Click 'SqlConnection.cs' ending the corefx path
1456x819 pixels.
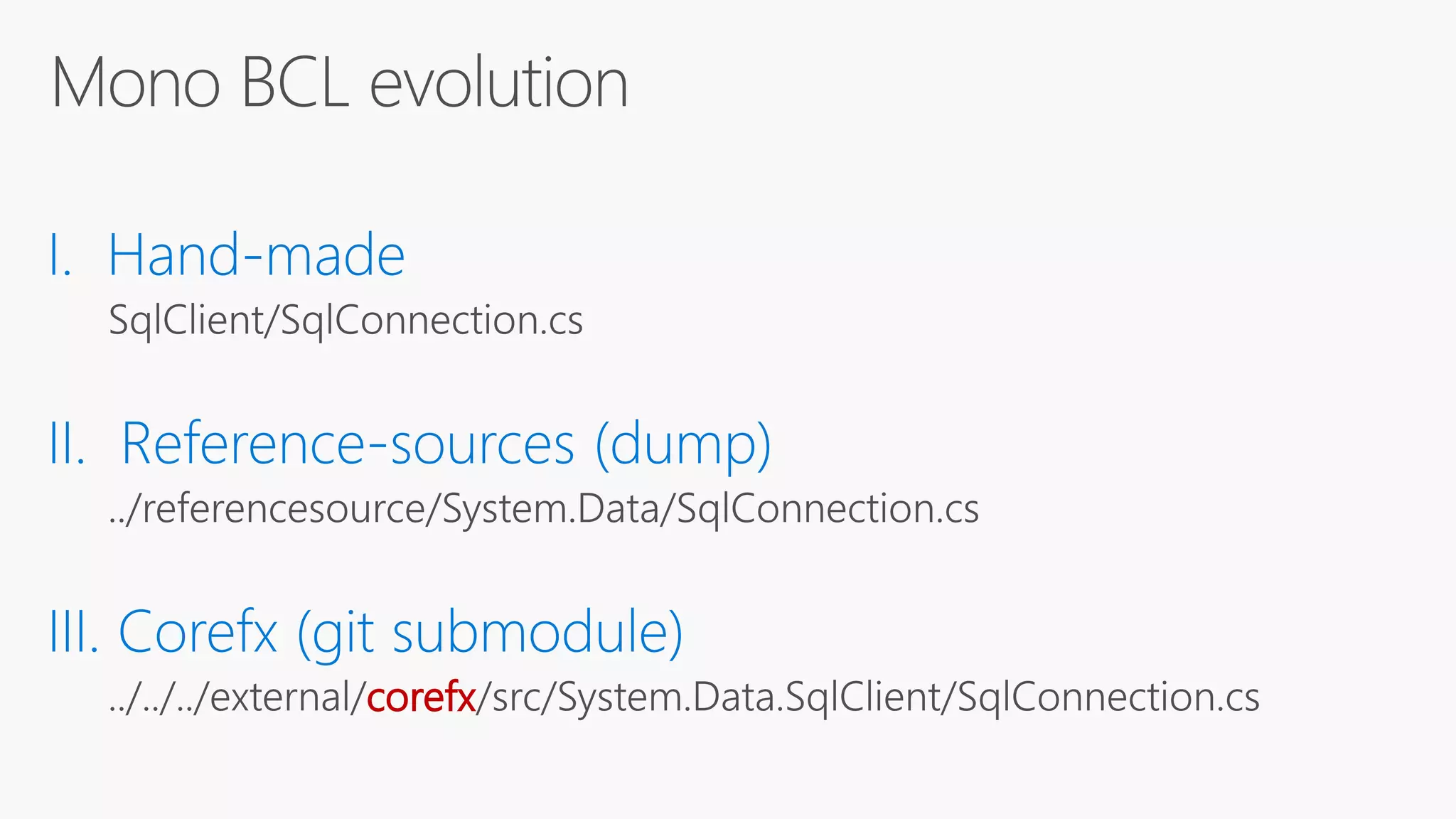click(1108, 697)
